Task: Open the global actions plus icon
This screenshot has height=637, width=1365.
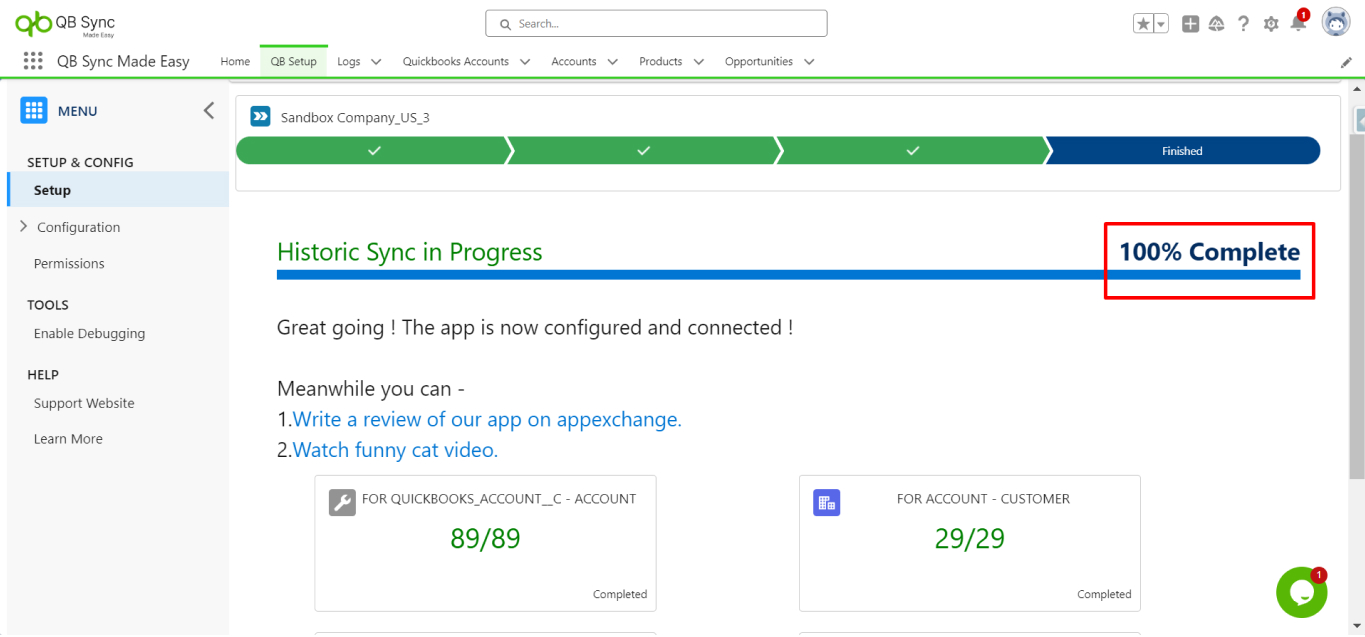Action: pos(1190,24)
